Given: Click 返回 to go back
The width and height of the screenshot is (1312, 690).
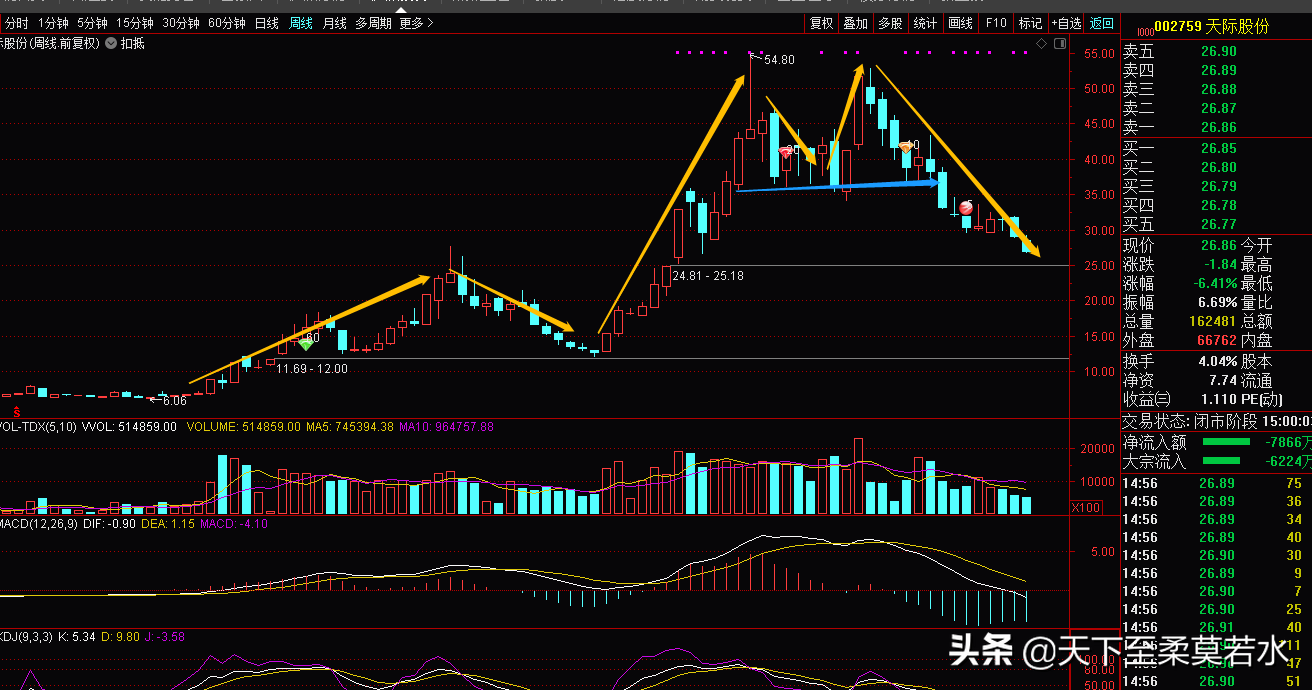Looking at the screenshot, I should (1102, 23).
